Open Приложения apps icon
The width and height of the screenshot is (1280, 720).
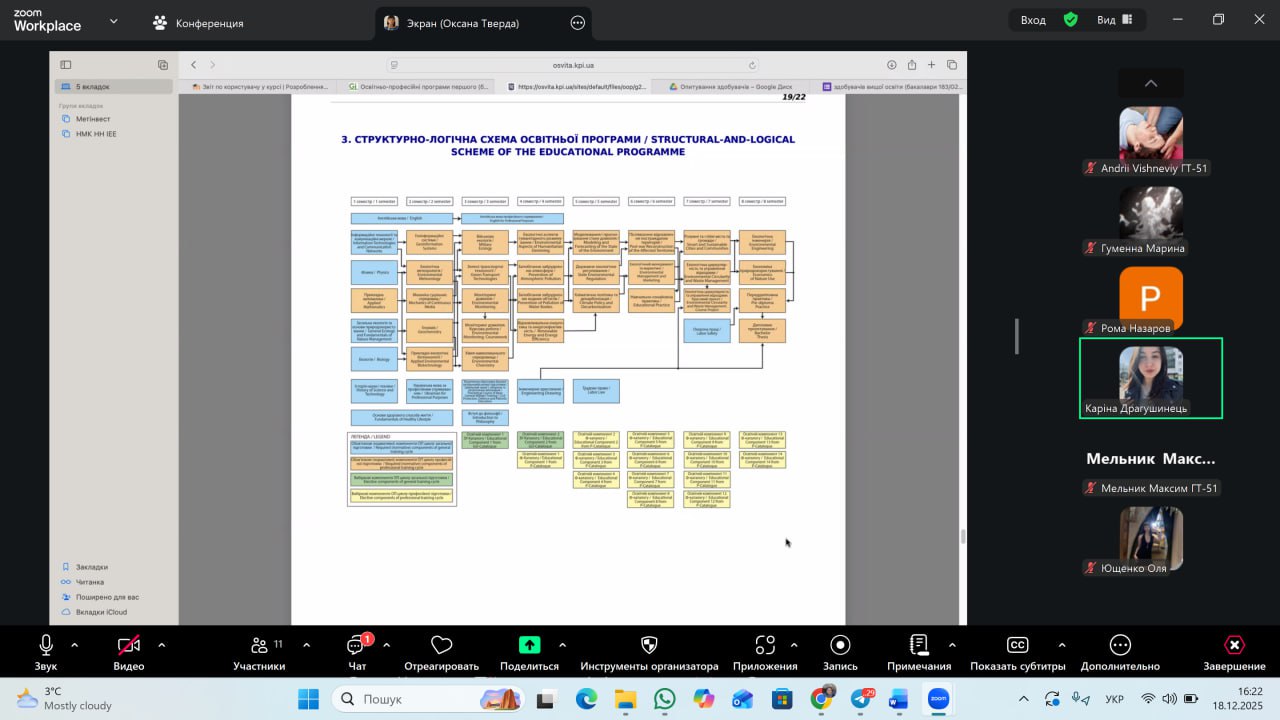tap(765, 647)
